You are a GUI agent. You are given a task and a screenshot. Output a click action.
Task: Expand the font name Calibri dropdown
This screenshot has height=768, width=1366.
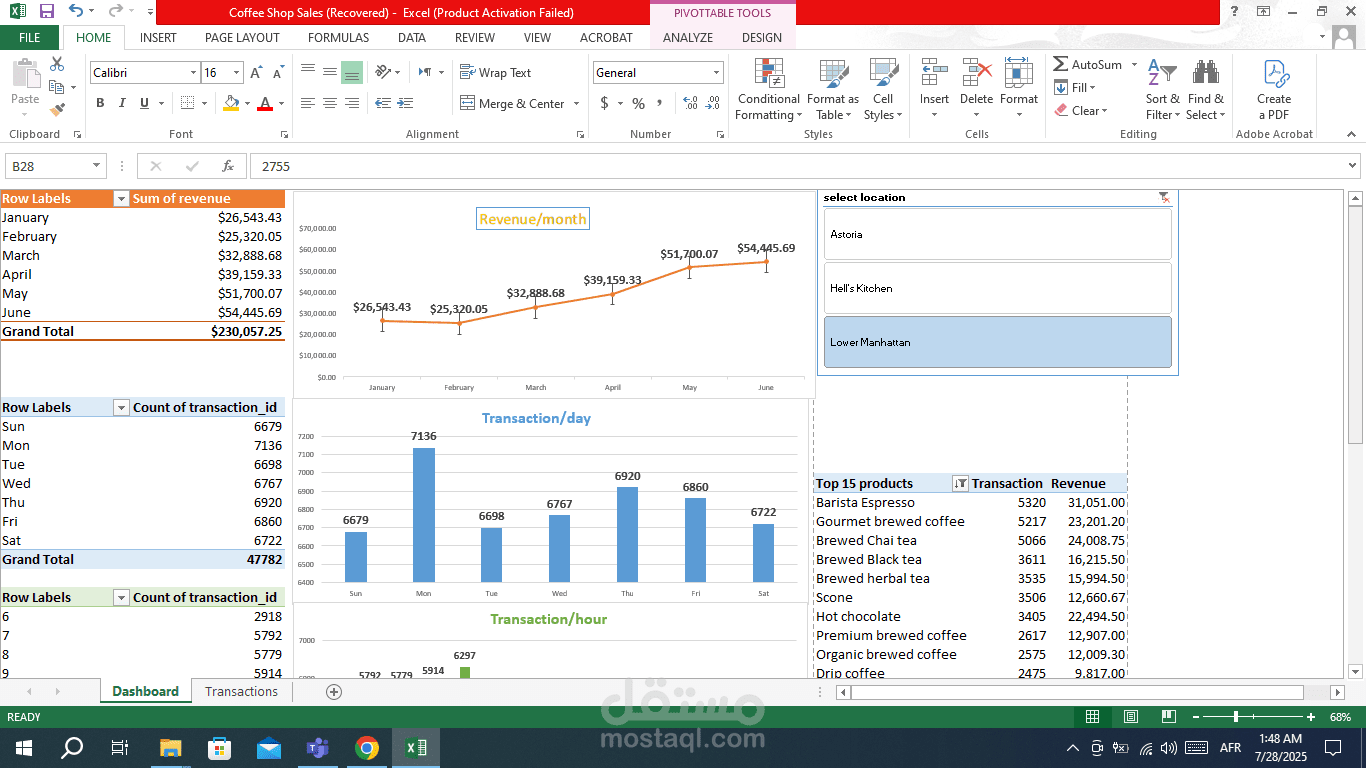[x=193, y=73]
